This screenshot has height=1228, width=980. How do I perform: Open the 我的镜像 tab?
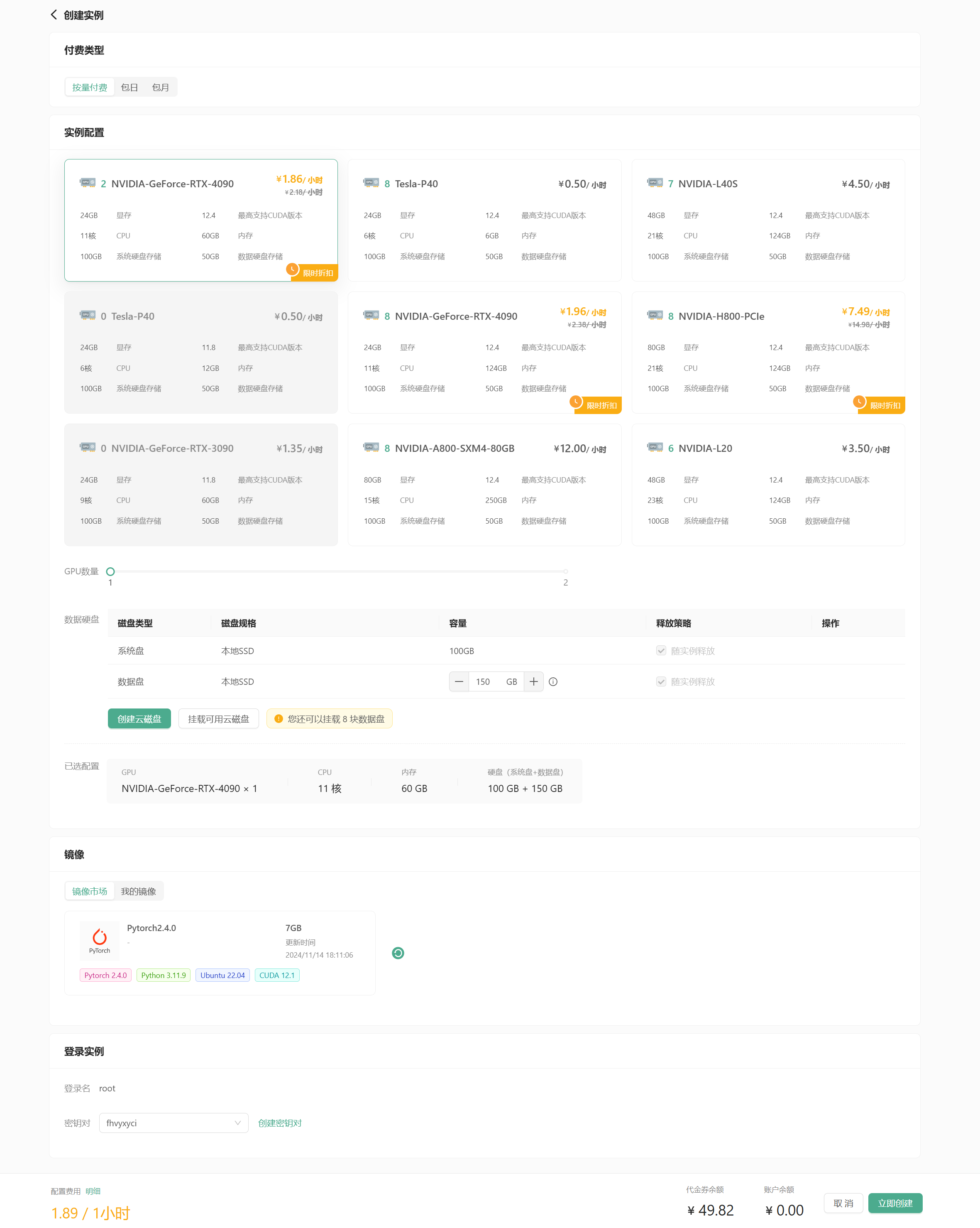point(138,891)
